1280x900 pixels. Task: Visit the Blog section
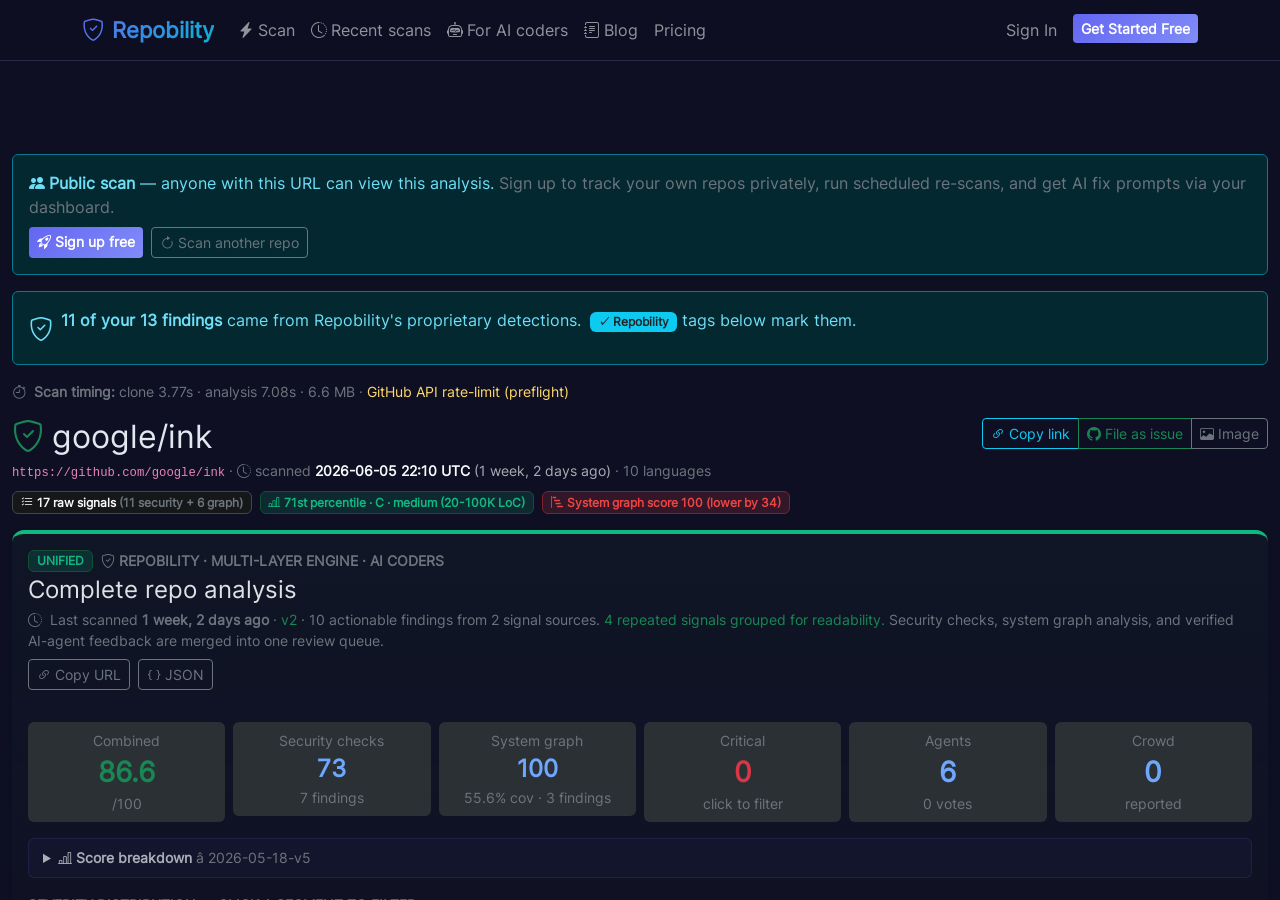[611, 30]
